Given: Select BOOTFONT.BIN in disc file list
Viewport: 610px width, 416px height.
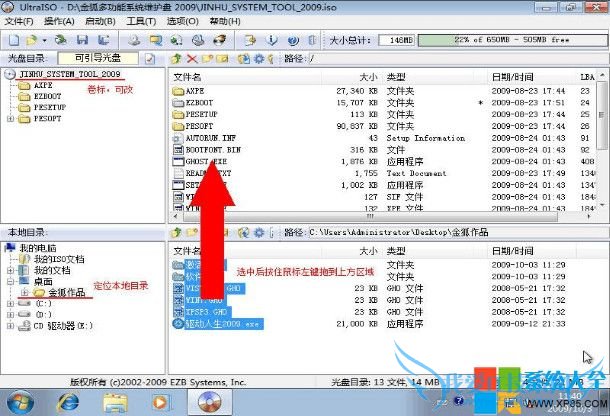Looking at the screenshot, I should (213, 150).
